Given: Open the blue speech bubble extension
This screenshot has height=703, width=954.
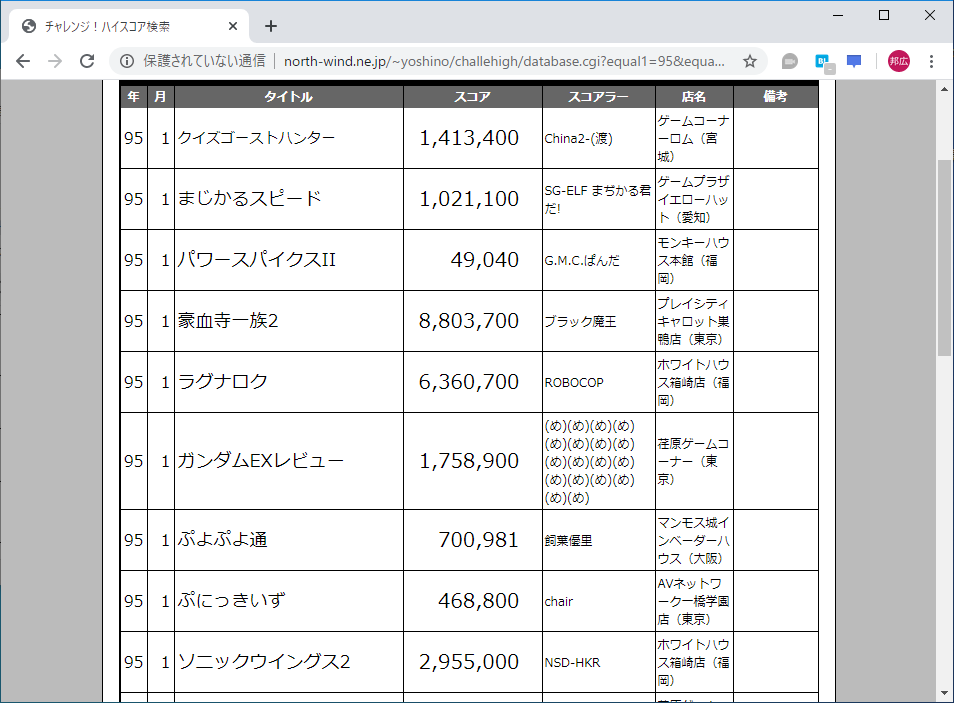Looking at the screenshot, I should (853, 61).
